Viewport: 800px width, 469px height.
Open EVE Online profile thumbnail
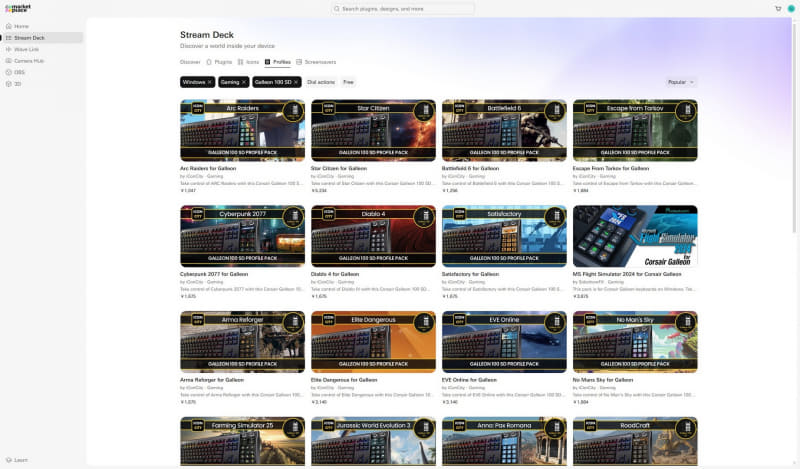(x=504, y=342)
